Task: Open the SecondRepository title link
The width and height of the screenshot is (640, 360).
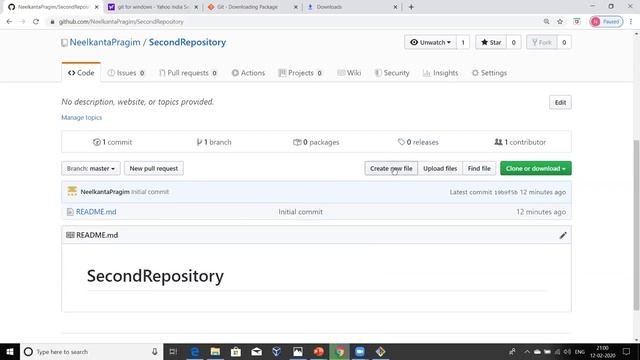Action: 187,42
